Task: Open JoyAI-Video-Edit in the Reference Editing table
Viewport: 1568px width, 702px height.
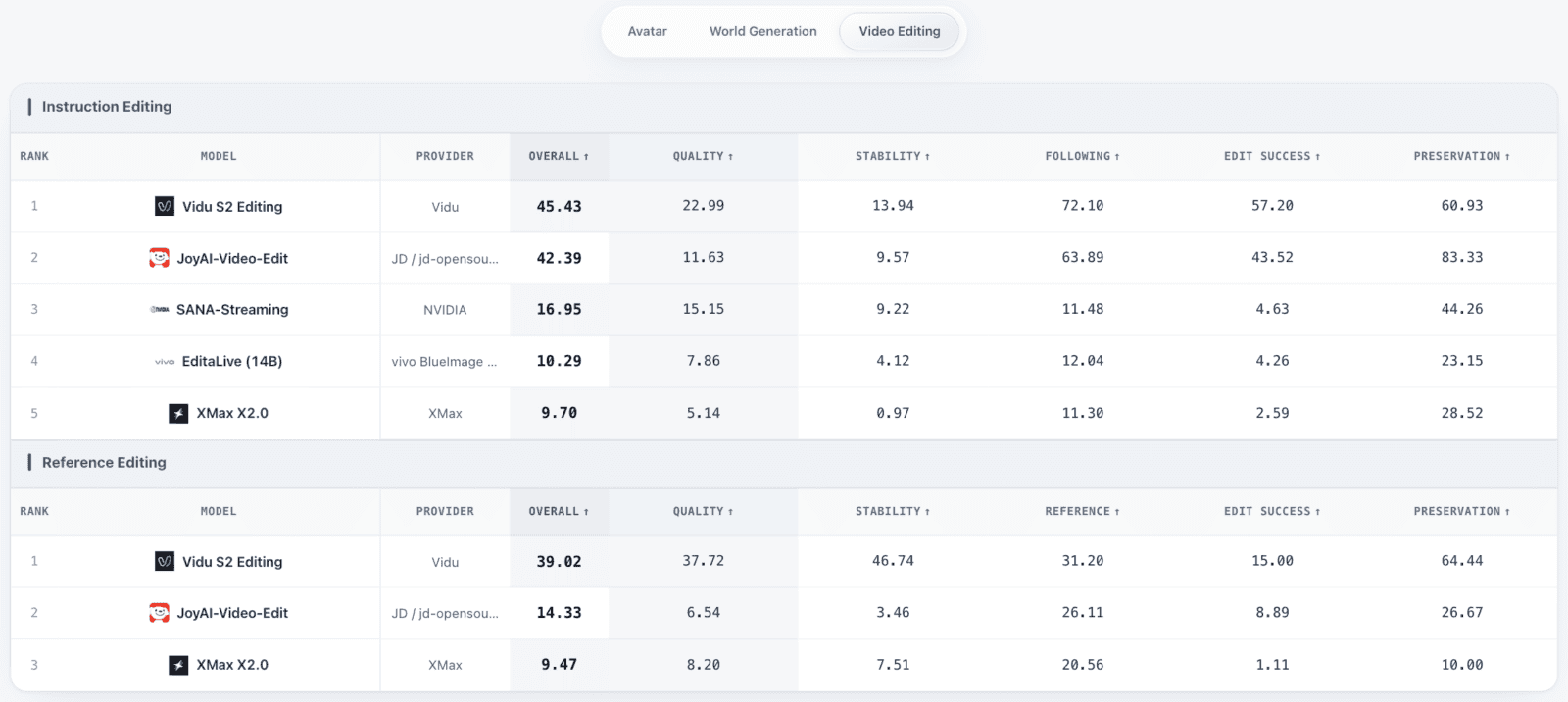Action: 232,613
